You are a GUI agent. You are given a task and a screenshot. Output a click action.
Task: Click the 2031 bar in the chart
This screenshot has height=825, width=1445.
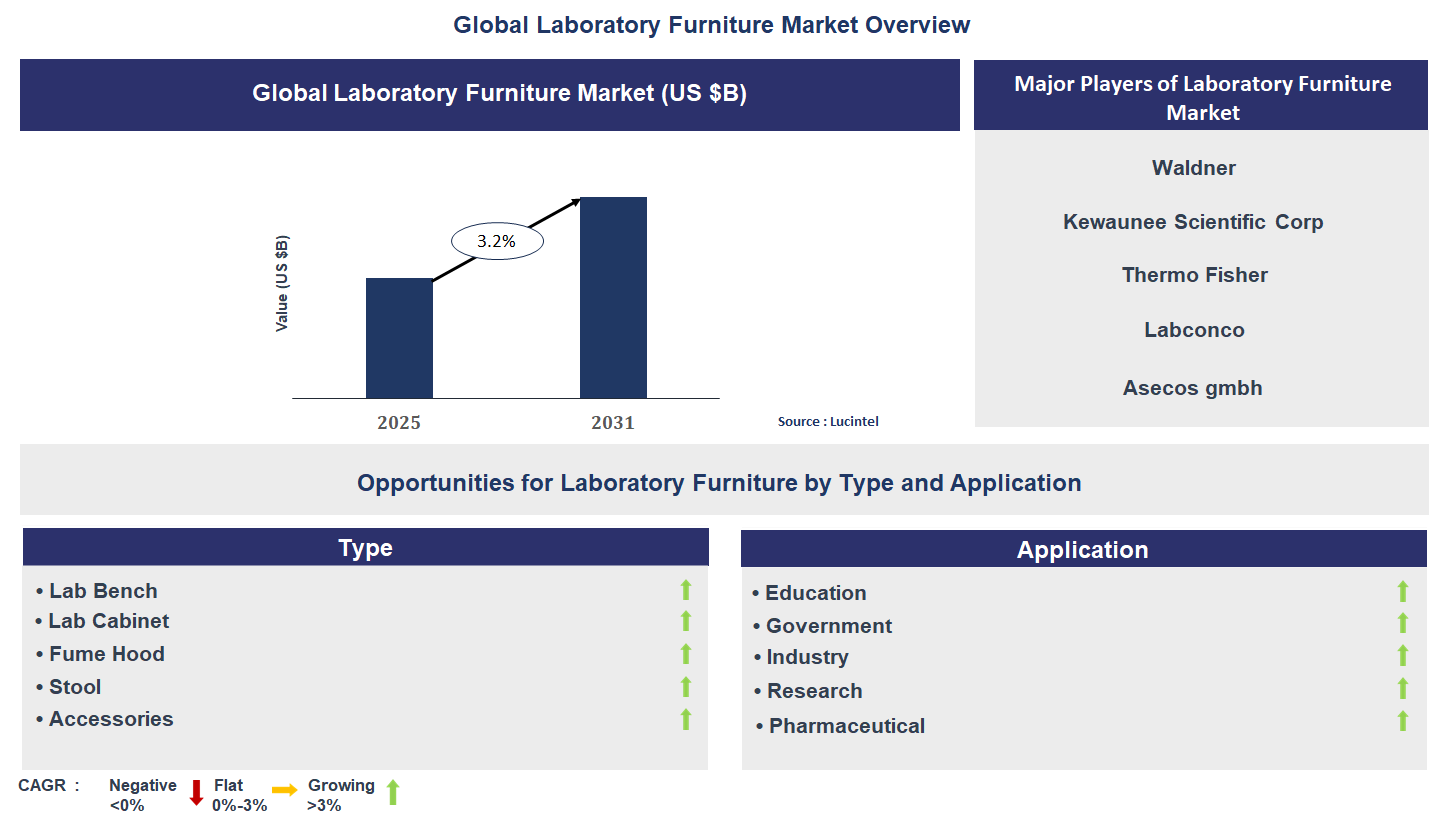613,297
